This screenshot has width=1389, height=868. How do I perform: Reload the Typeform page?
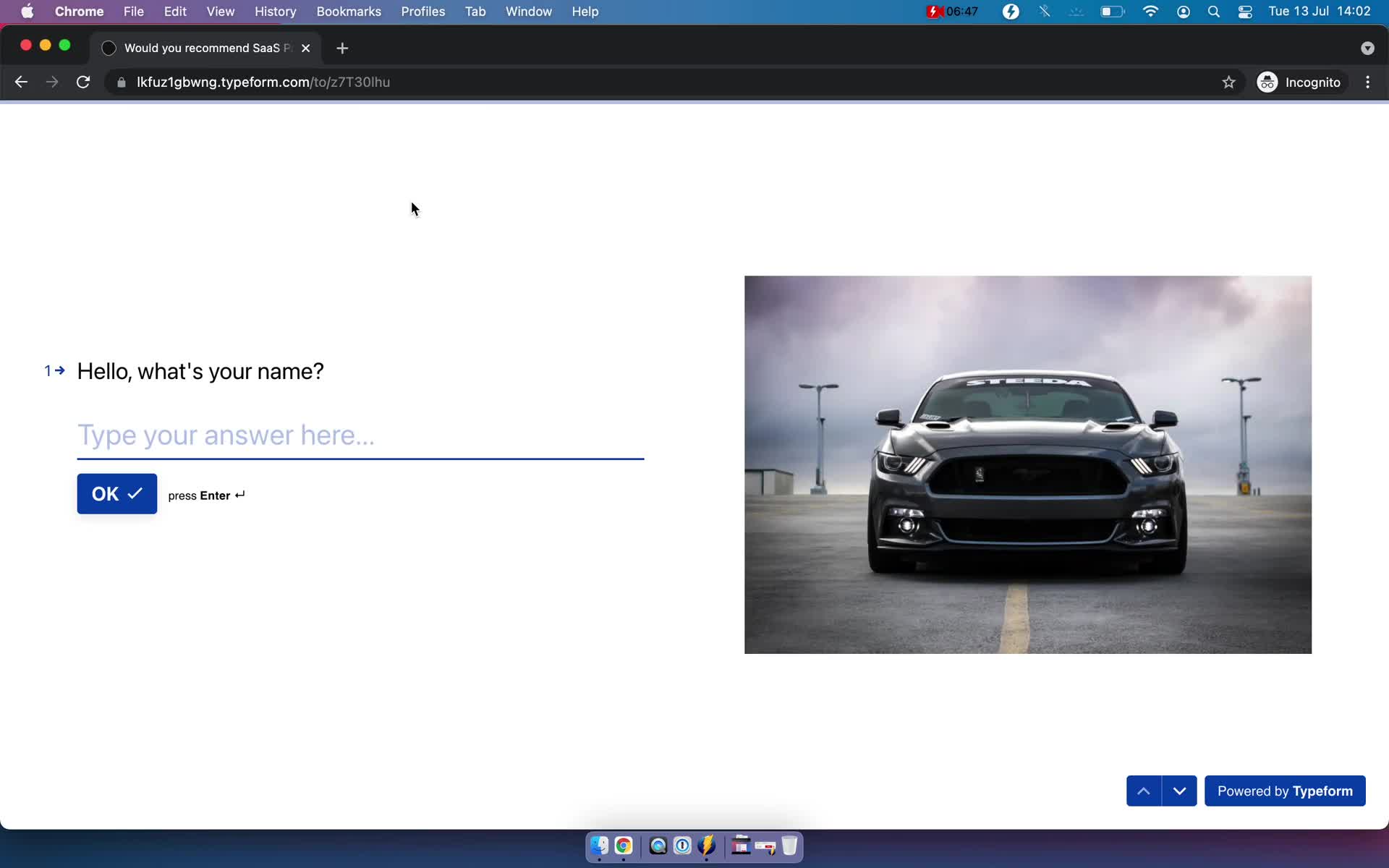(x=83, y=82)
